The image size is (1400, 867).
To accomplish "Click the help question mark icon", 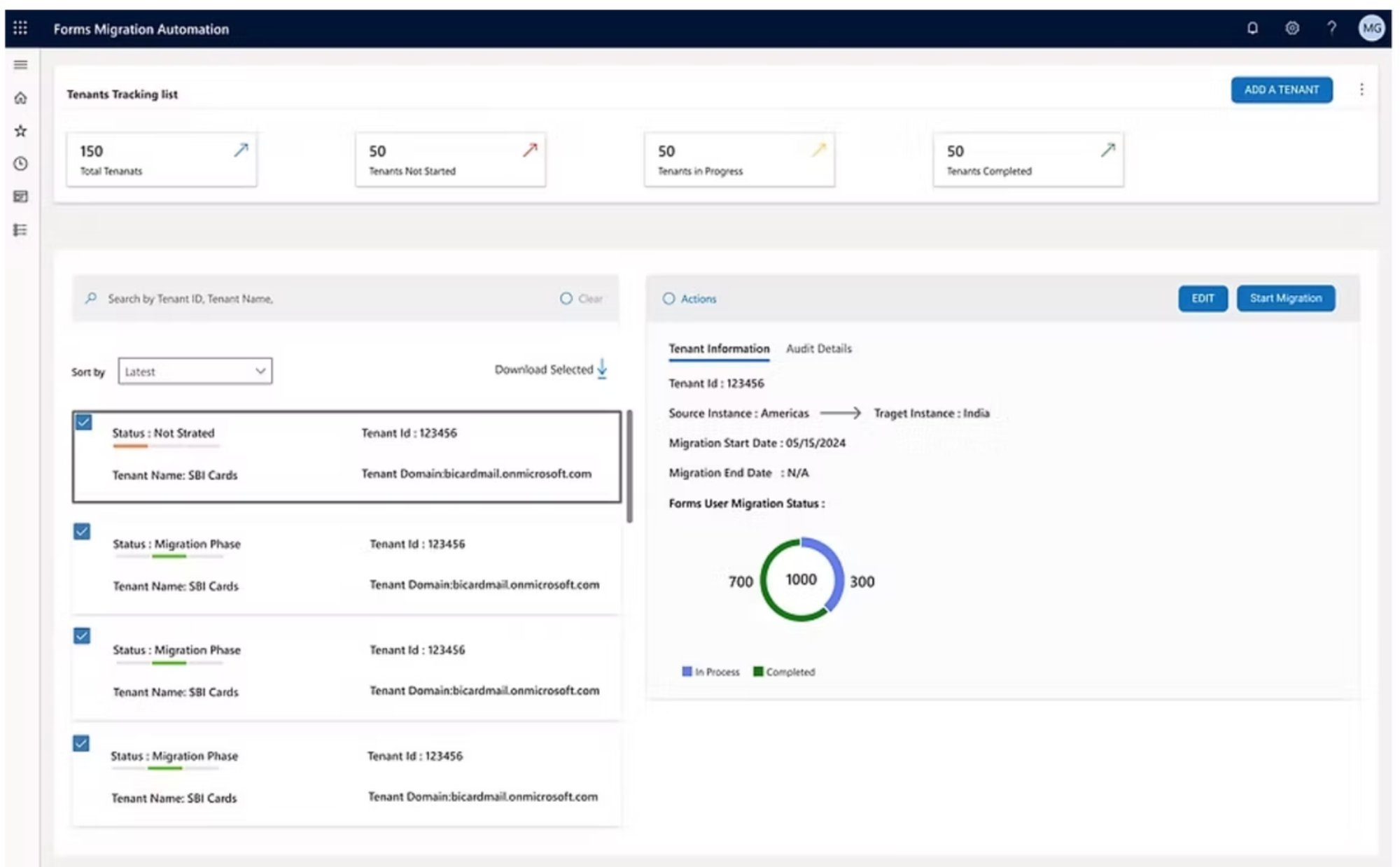I will 1331,29.
